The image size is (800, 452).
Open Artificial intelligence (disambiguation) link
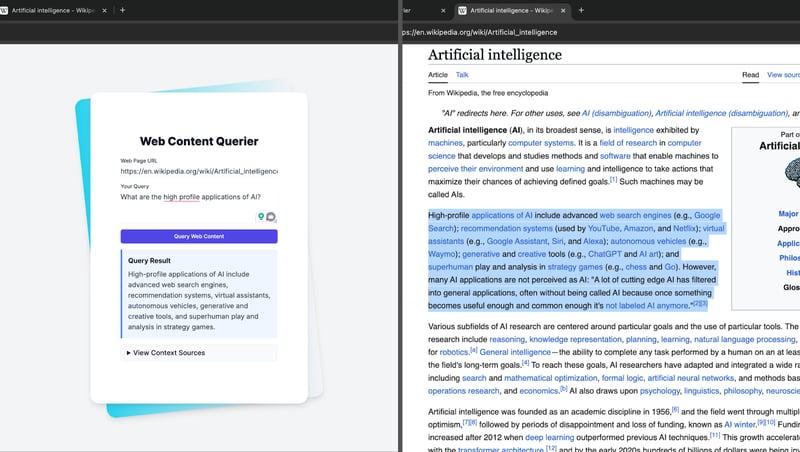coord(722,113)
